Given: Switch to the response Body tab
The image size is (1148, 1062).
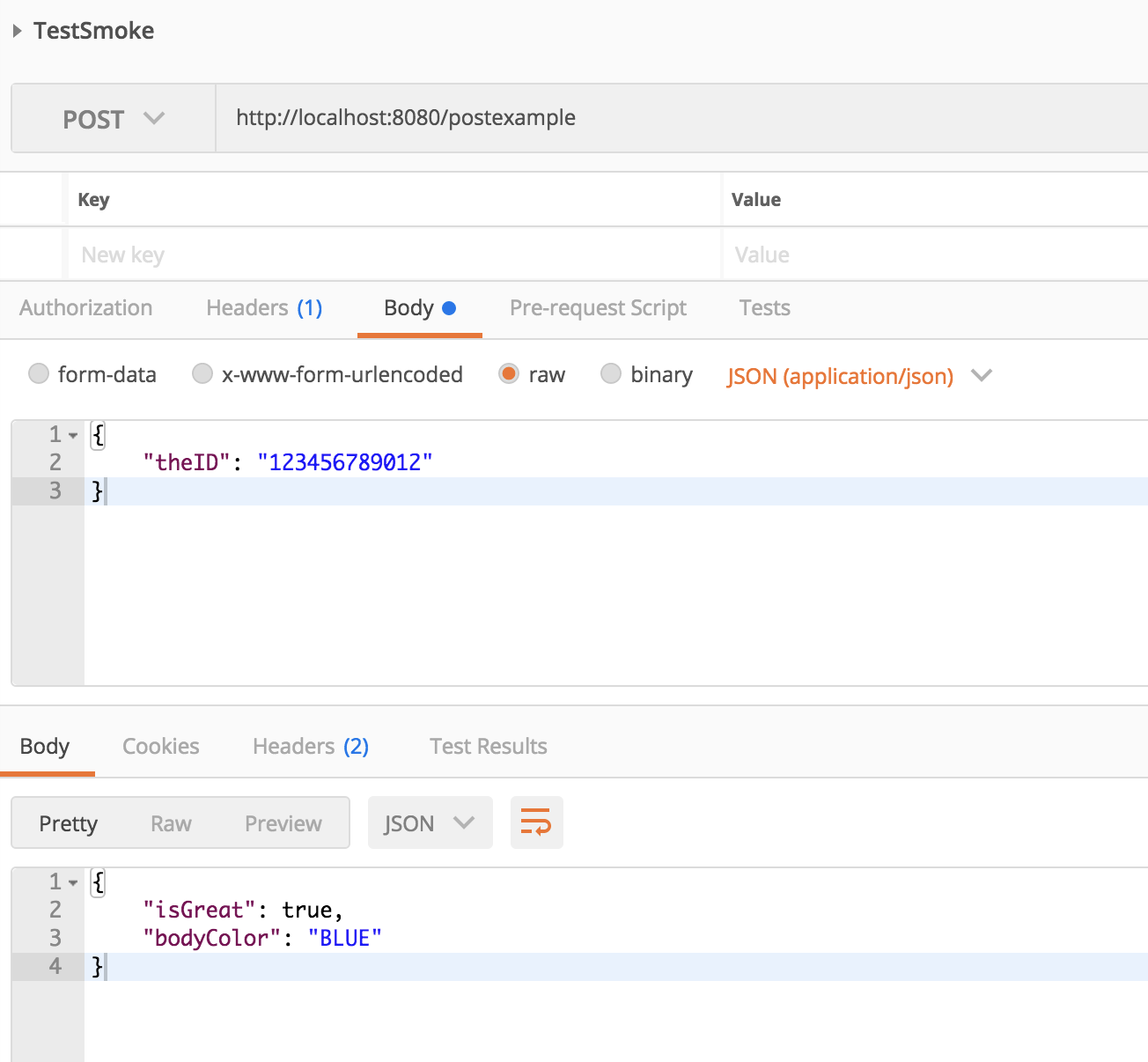Looking at the screenshot, I should pos(45,747).
